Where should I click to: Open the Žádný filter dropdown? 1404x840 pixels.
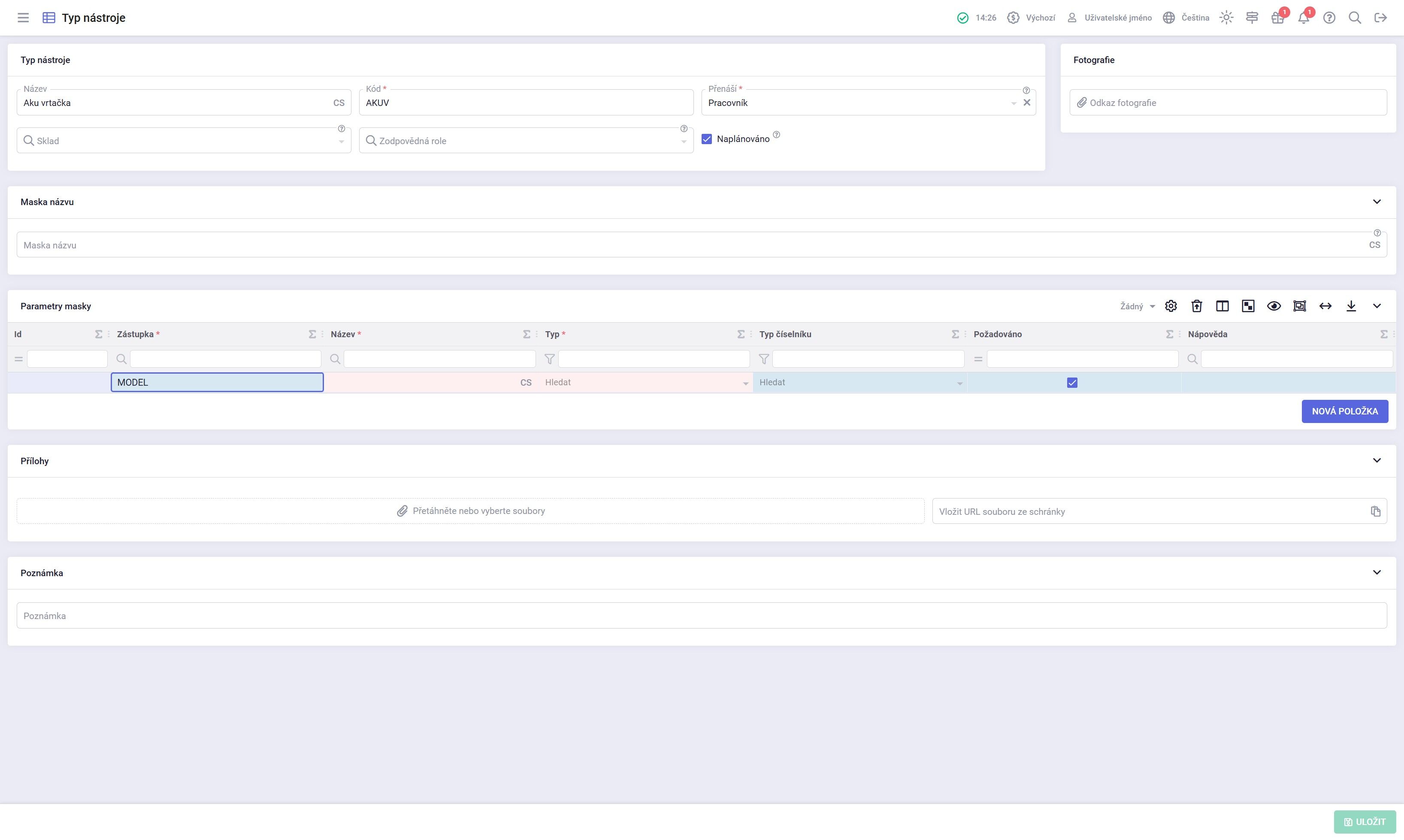click(1138, 306)
